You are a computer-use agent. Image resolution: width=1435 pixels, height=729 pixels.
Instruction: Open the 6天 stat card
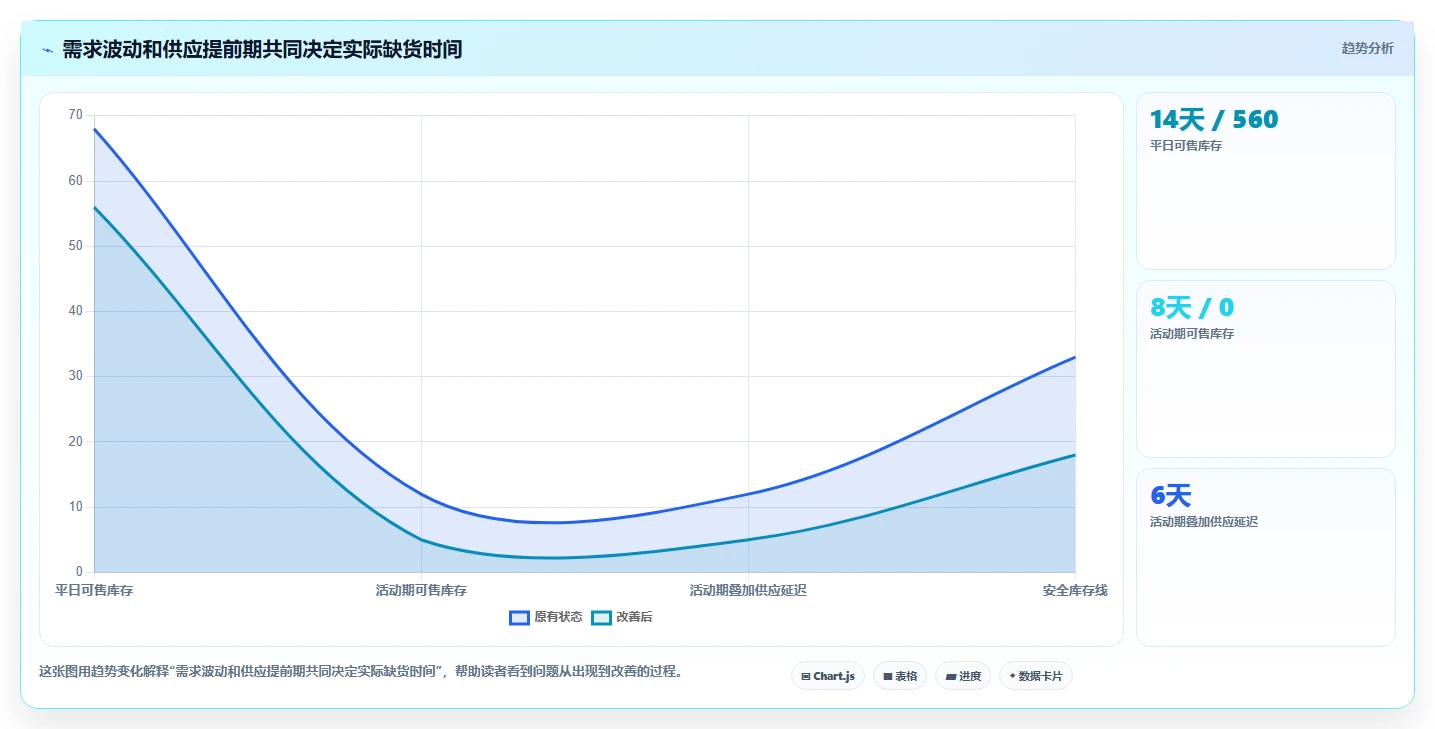click(x=1265, y=557)
